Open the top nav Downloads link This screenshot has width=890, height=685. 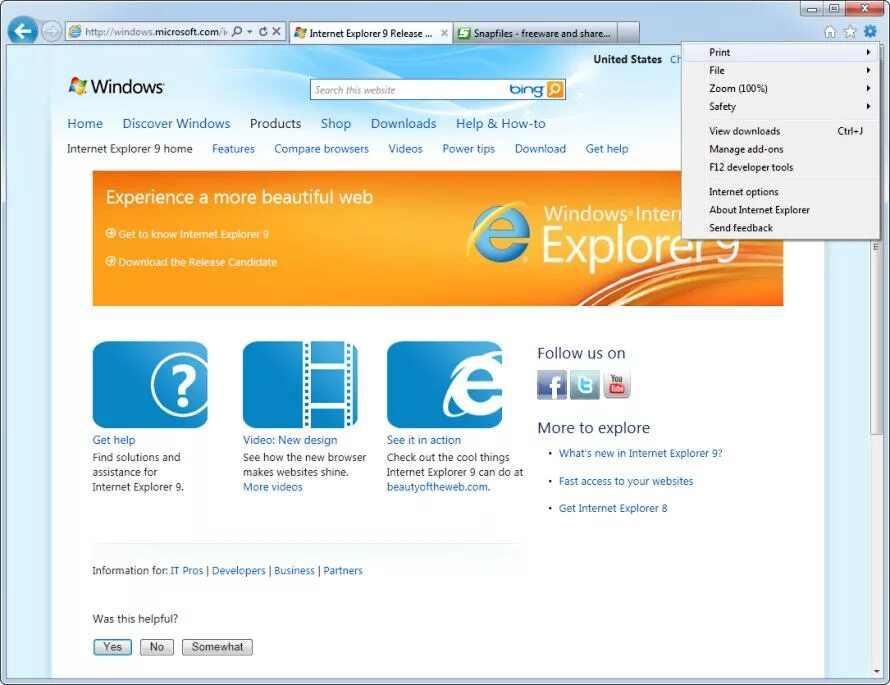tap(404, 124)
